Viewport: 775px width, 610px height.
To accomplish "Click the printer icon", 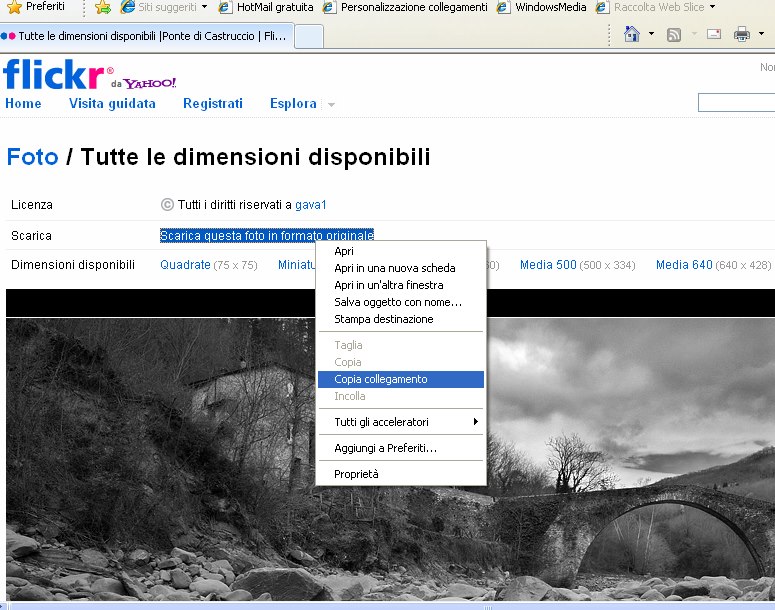I will (x=742, y=34).
